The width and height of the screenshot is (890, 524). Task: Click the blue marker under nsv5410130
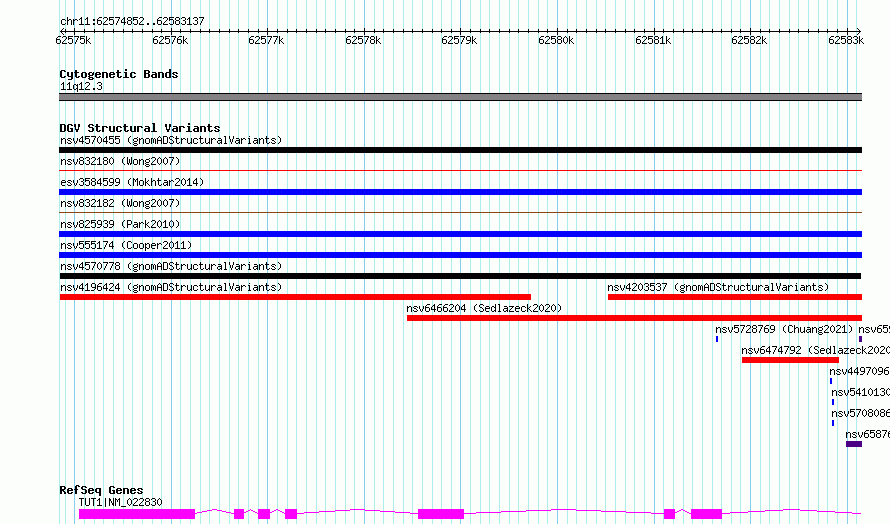pos(833,402)
